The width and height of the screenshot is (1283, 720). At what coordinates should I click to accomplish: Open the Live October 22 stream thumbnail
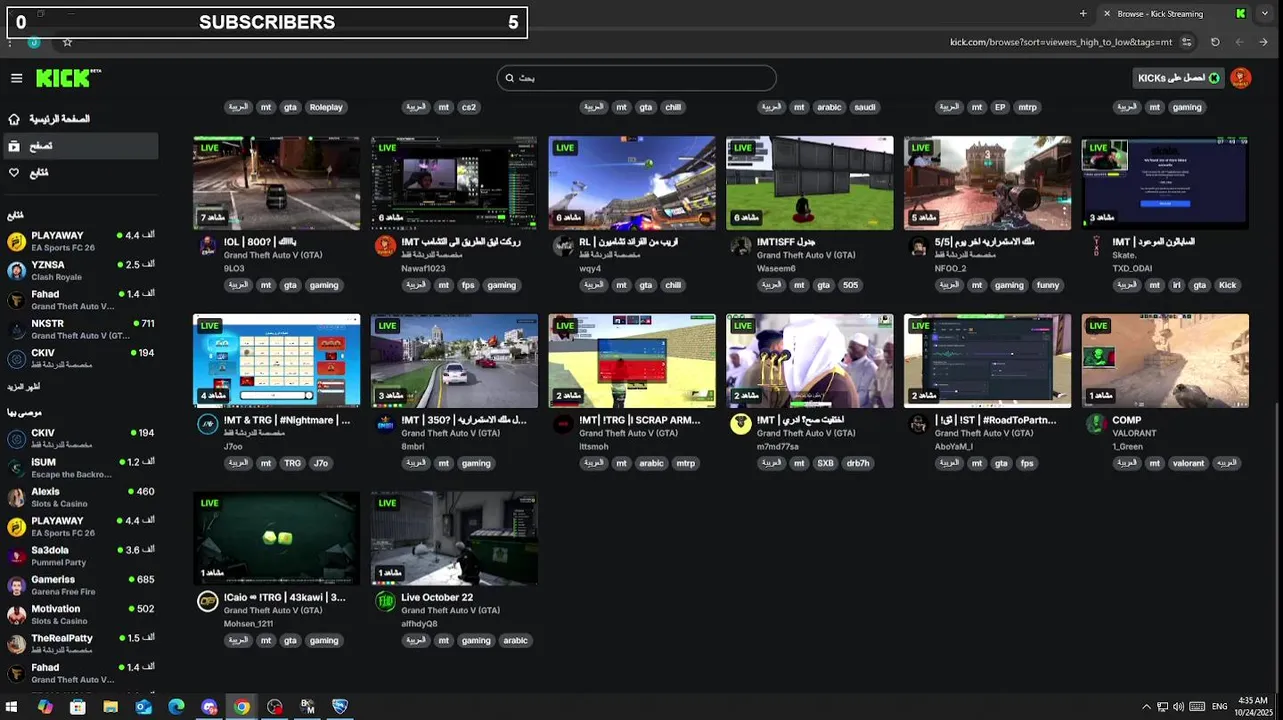coord(454,538)
